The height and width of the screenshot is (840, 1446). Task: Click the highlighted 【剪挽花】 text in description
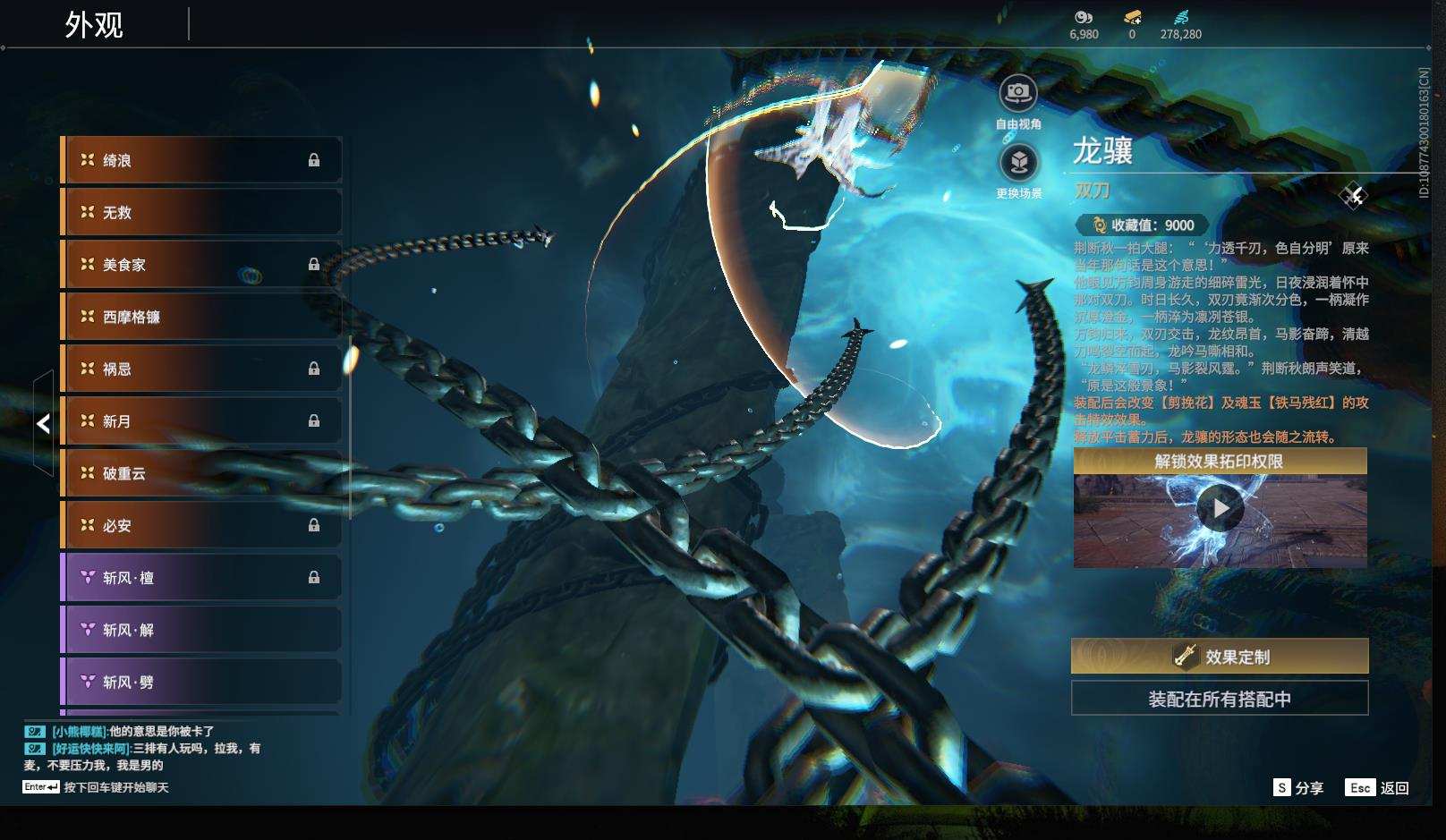[1185, 403]
